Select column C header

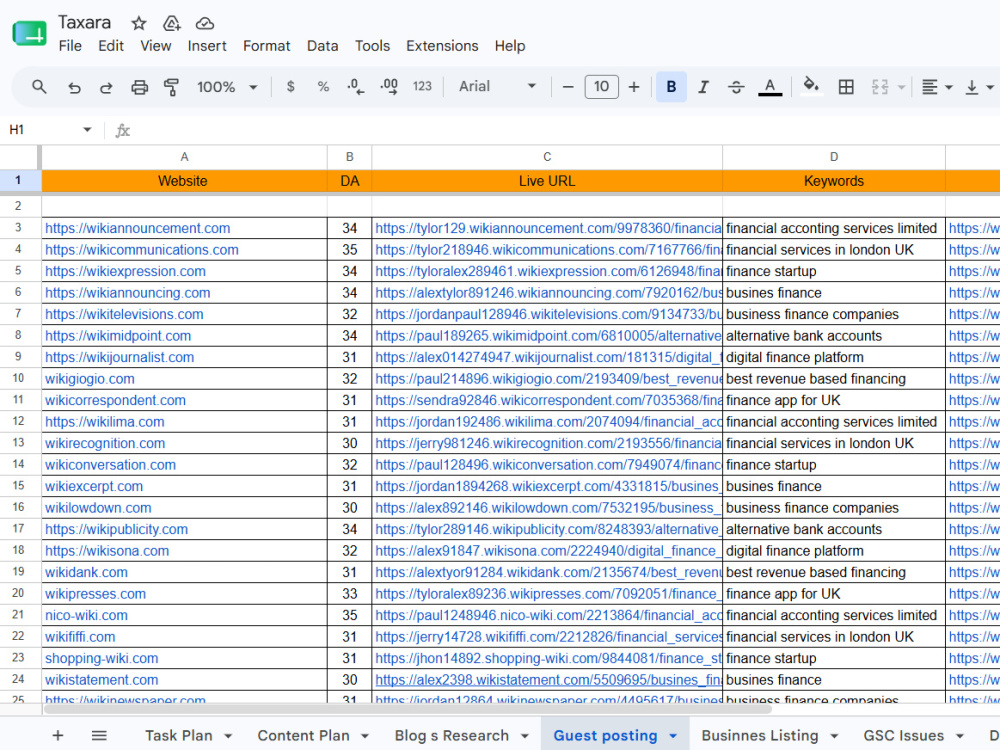click(x=547, y=157)
